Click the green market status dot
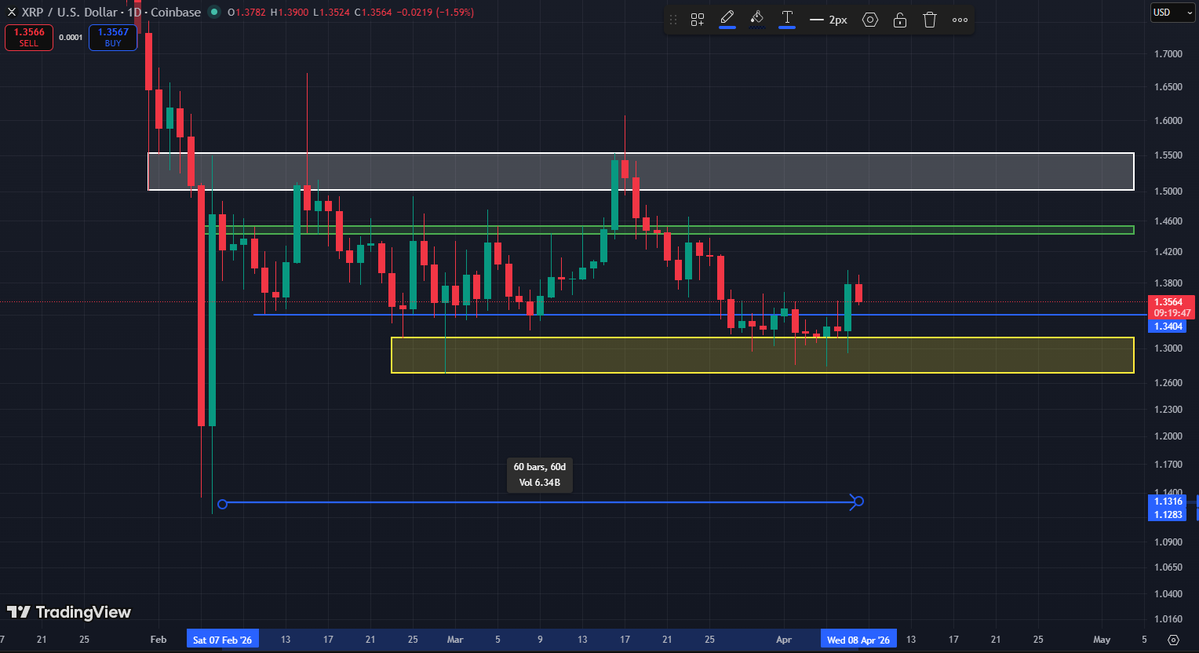 coord(214,12)
